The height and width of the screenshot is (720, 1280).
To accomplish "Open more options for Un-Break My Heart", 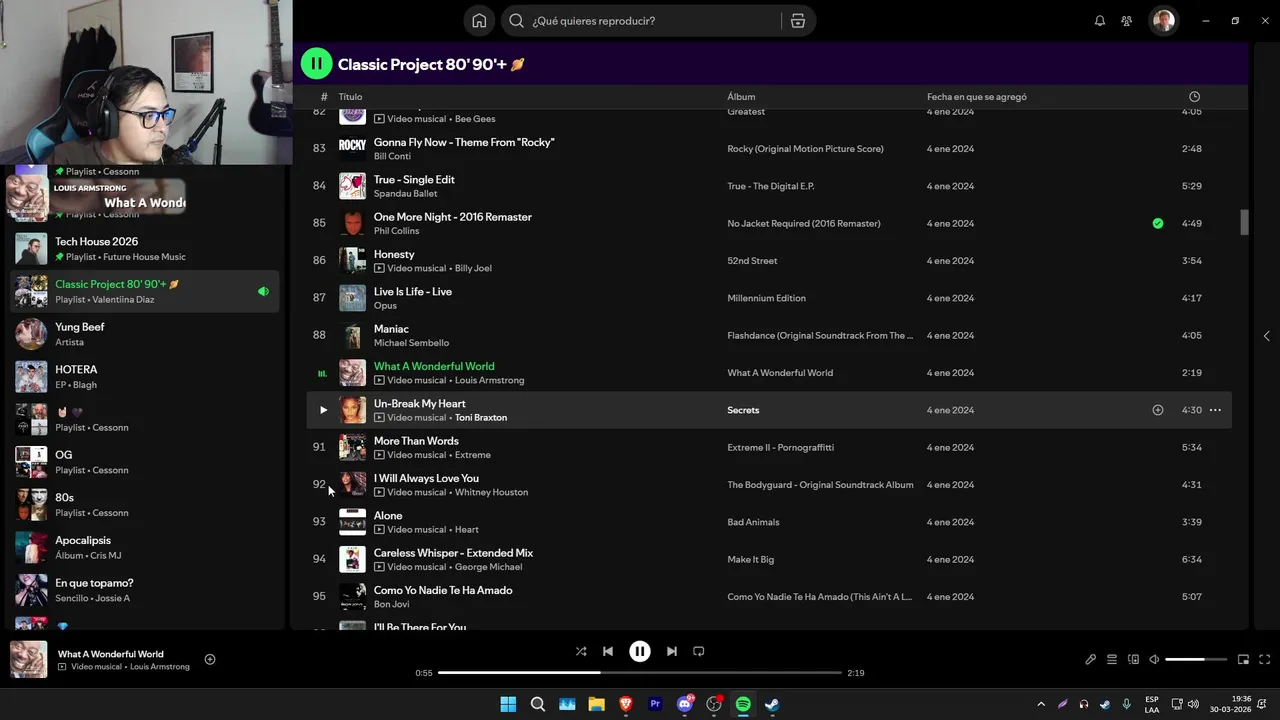I will coord(1215,410).
